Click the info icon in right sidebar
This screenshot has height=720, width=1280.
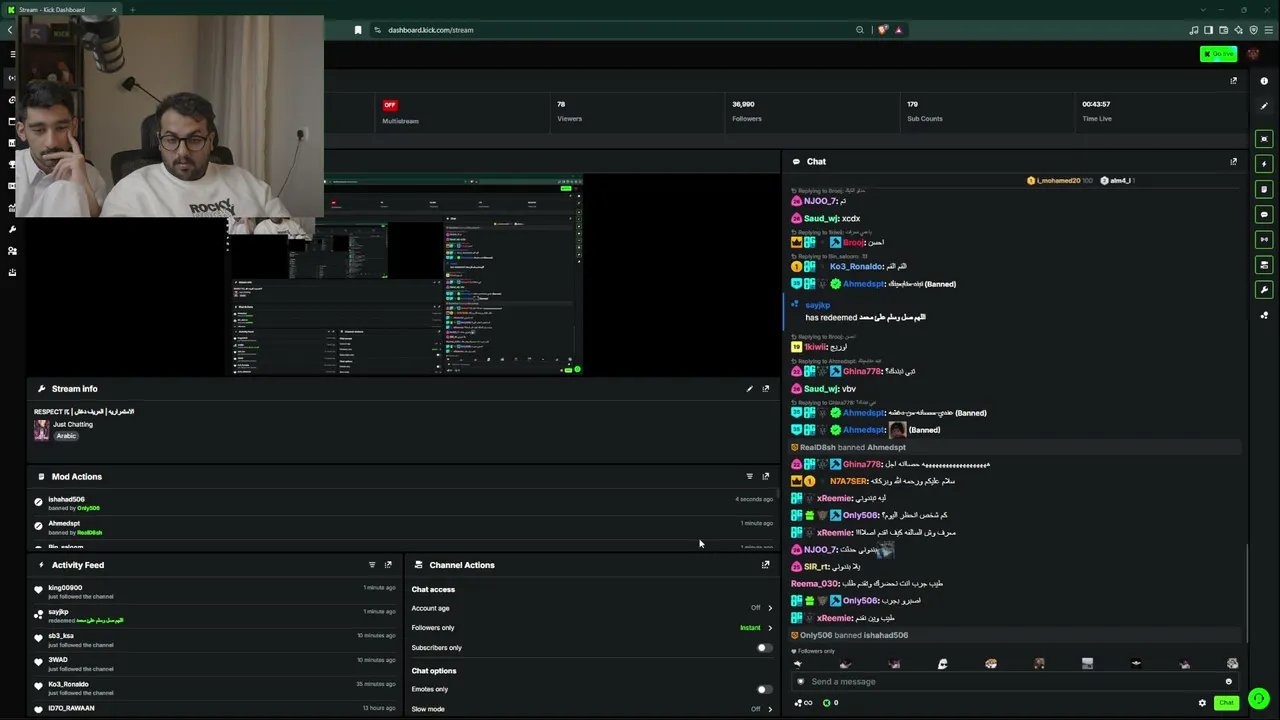pos(1264,81)
